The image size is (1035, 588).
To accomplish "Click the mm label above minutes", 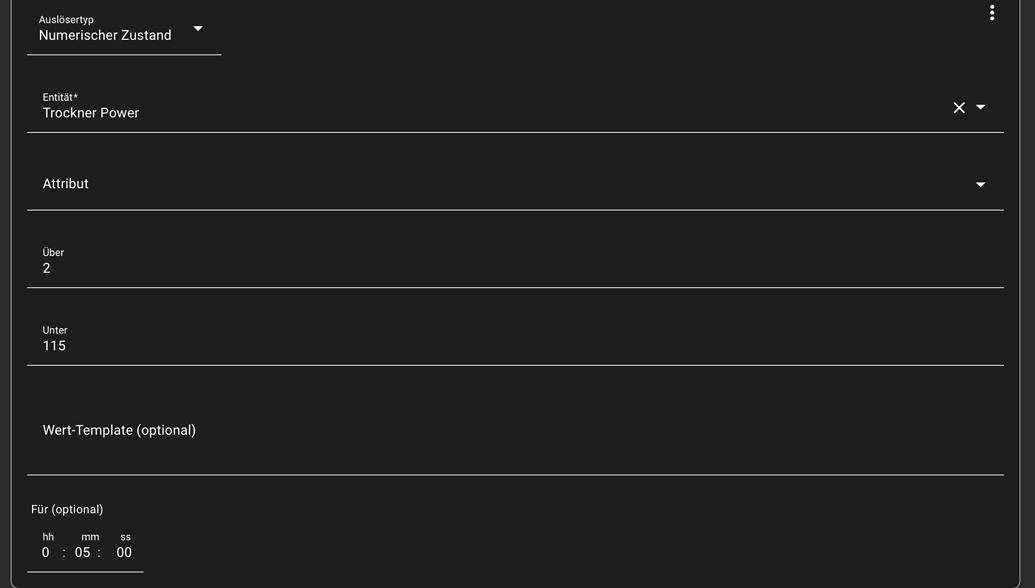I will pyautogui.click(x=90, y=537).
